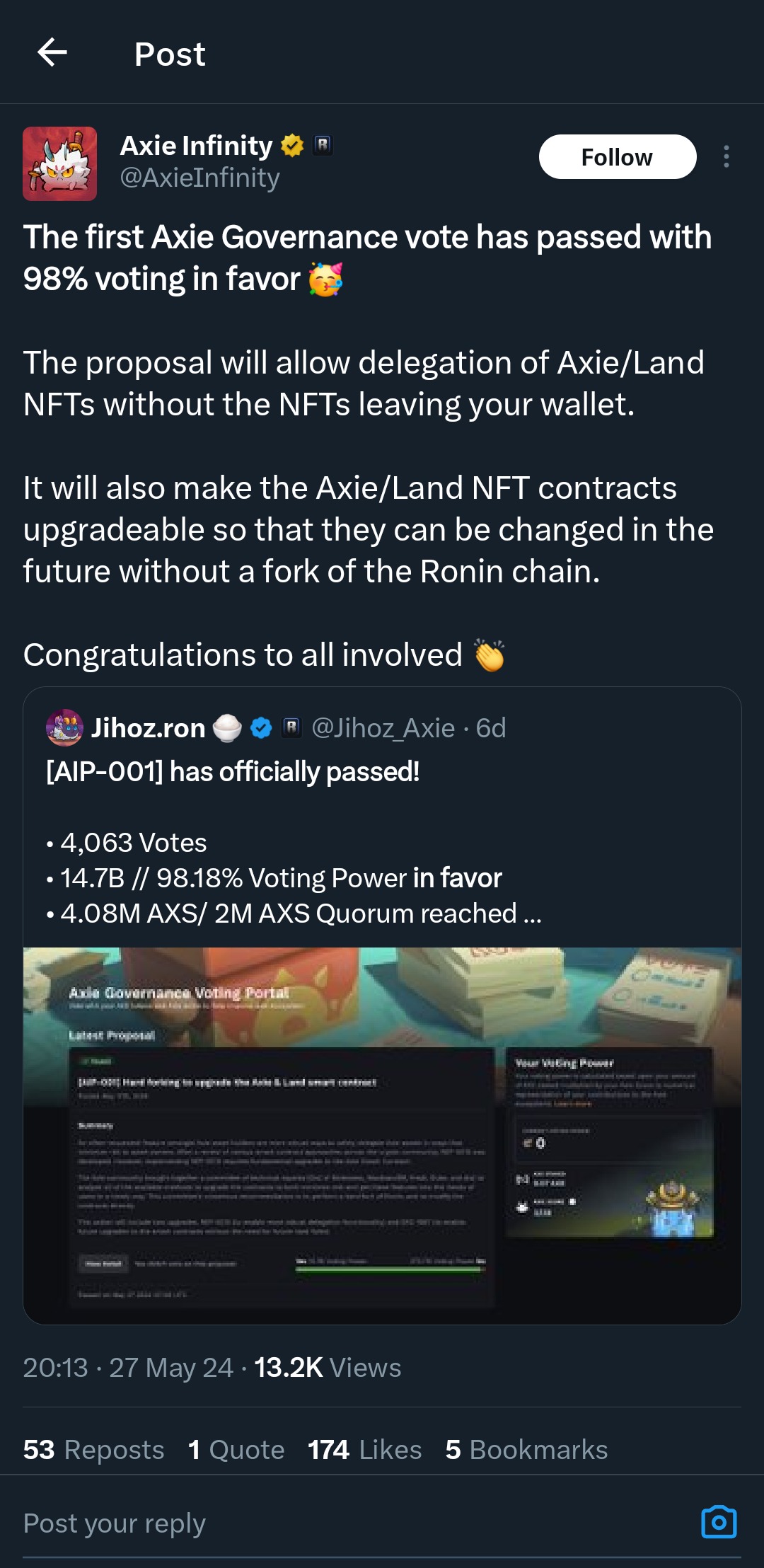Viewport: 764px width, 1568px height.
Task: Open the @AxieInfinity handle
Action: click(x=199, y=178)
